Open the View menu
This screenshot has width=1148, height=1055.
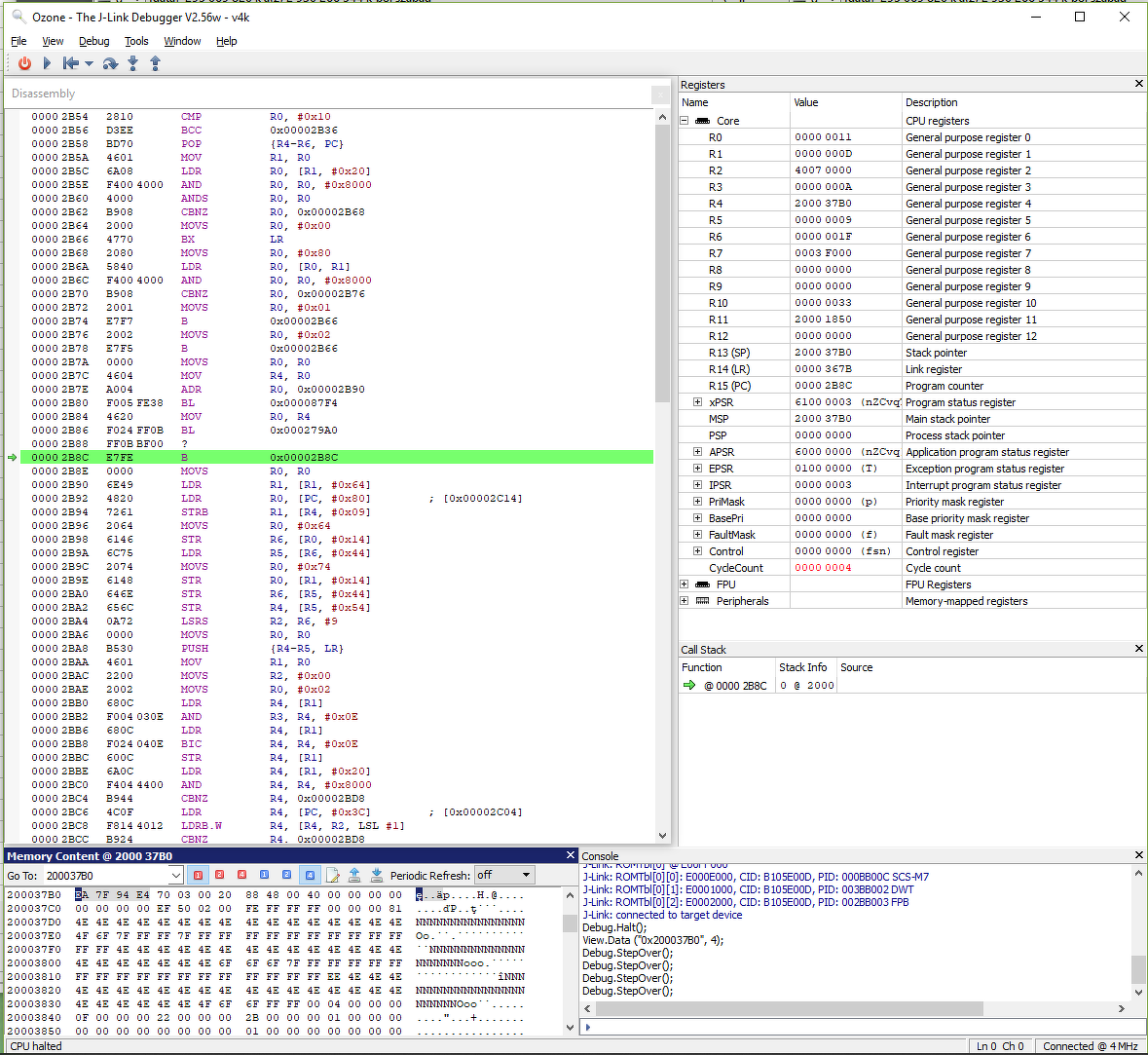point(53,41)
